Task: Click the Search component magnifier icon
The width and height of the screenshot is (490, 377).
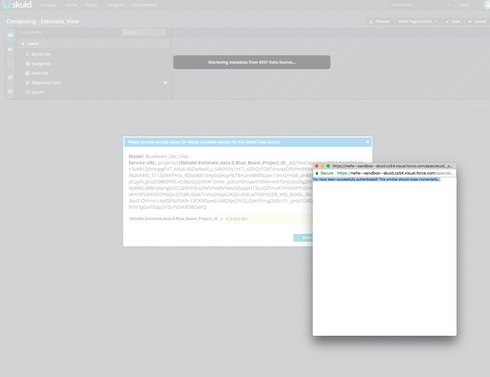Action: [x=27, y=92]
